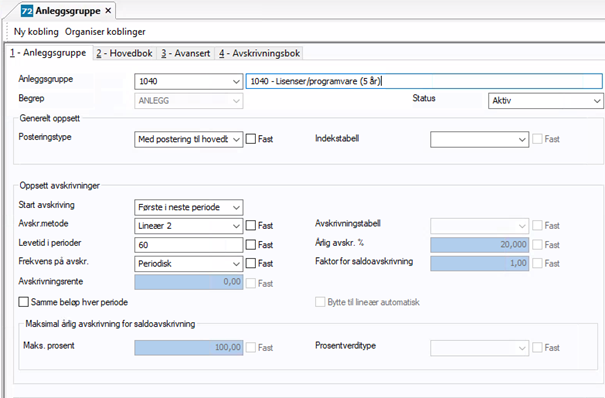Screen dimensions: 605x398
Task: Switch to the 2 - Hovedbok tab
Action: pyautogui.click(x=125, y=53)
